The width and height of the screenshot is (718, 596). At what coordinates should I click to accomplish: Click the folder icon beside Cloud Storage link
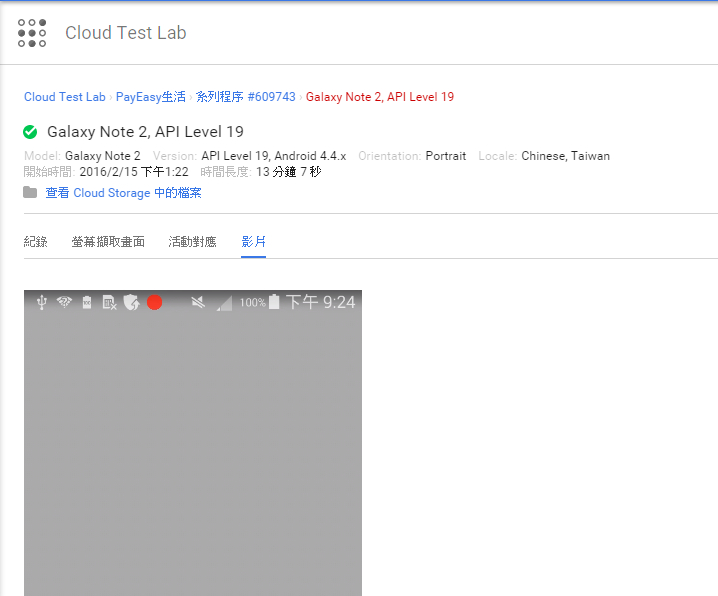click(30, 192)
